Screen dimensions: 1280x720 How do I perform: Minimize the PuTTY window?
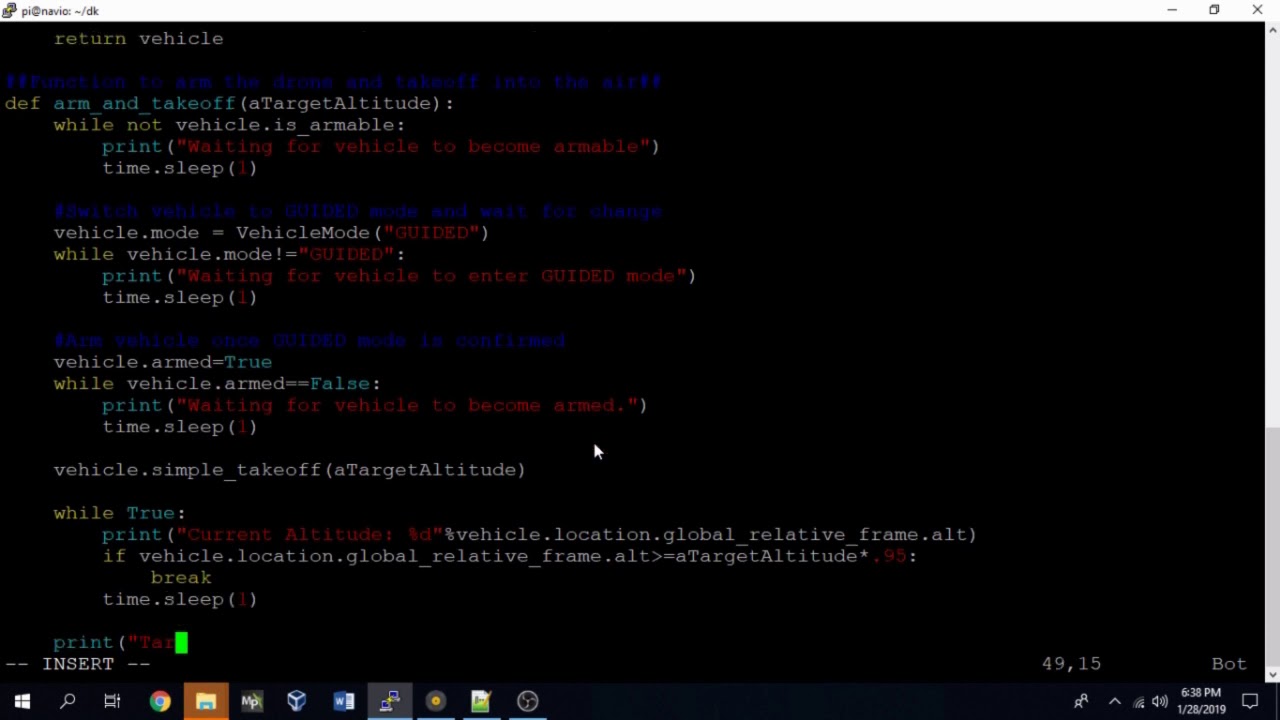(1171, 10)
